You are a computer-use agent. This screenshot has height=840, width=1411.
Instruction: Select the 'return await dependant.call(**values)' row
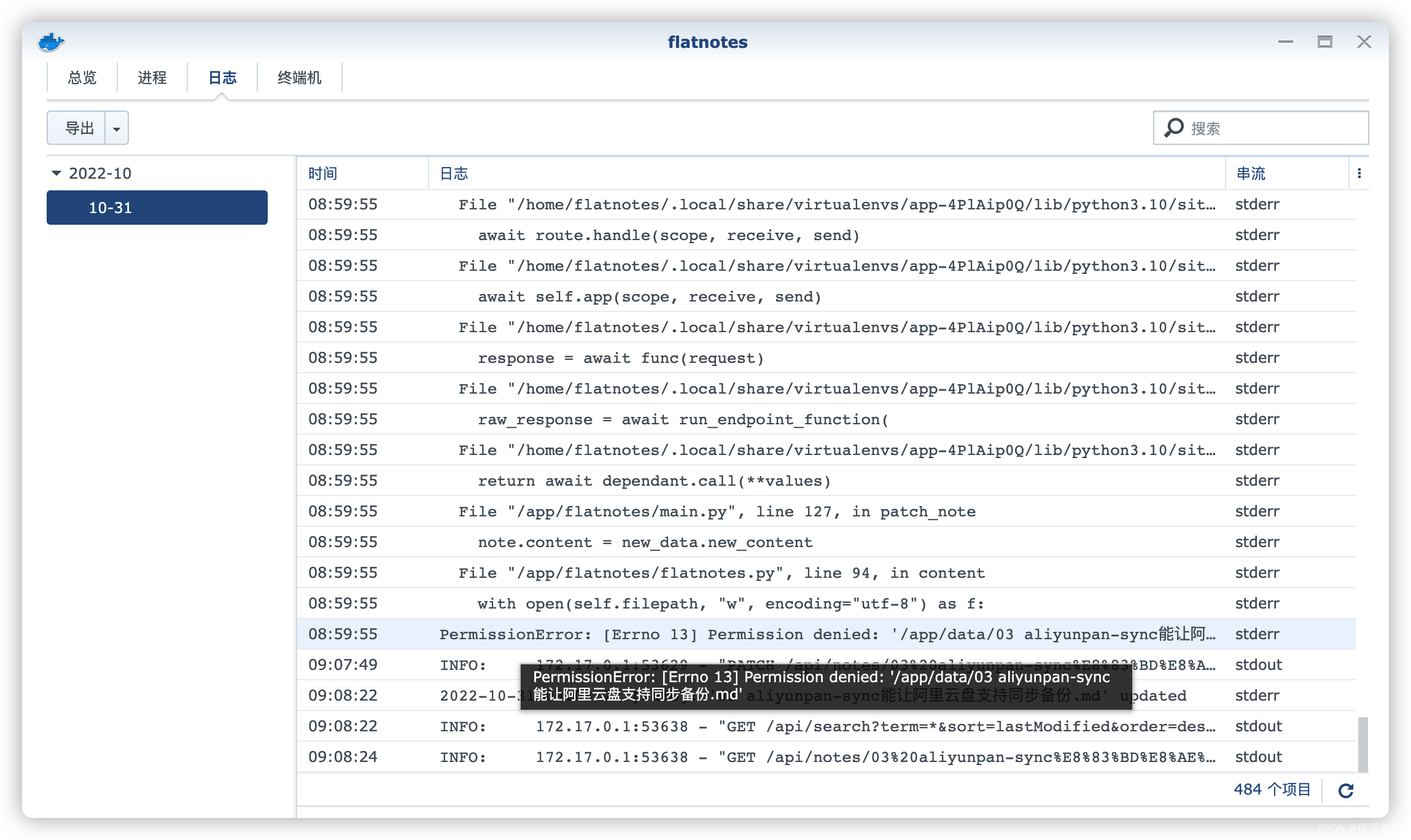click(x=826, y=480)
